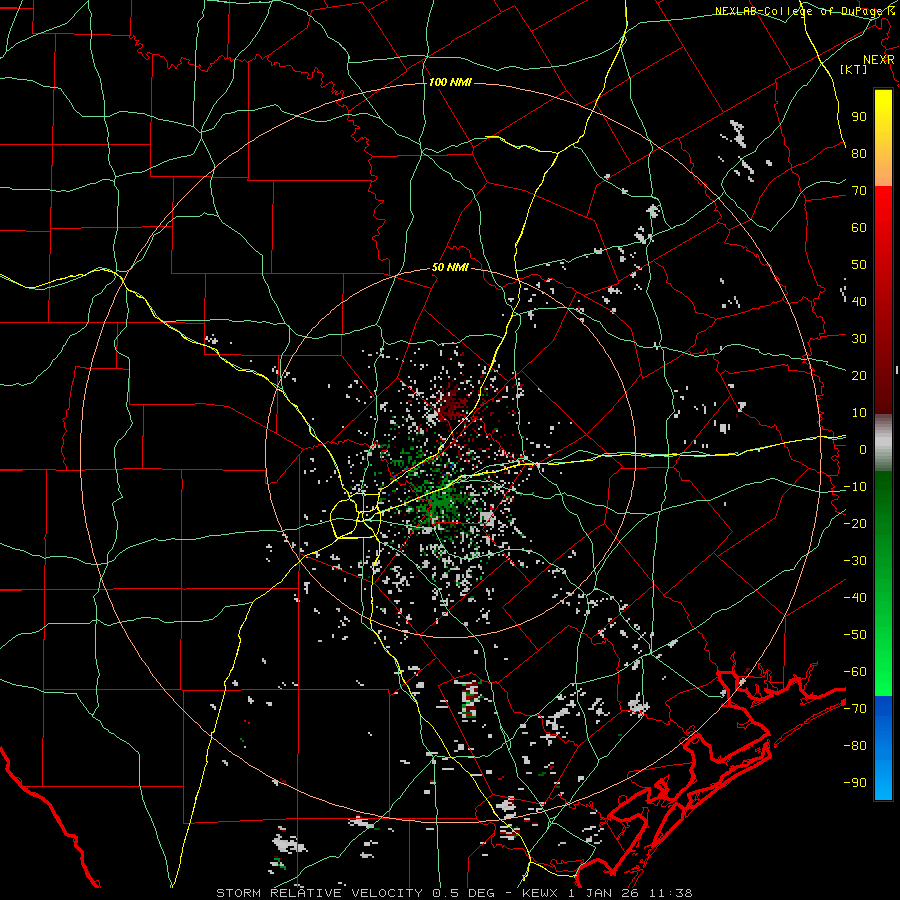Click the -60 value on the velocity scale

[x=855, y=672]
